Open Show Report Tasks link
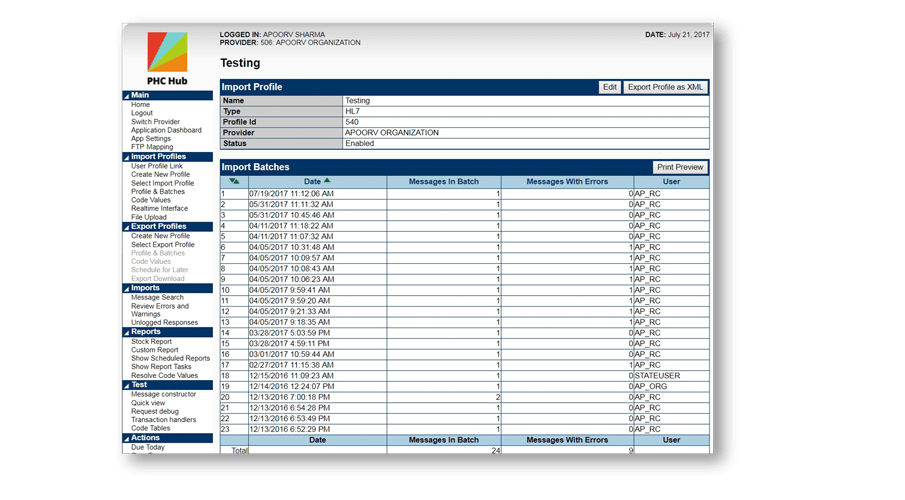This screenshot has height=500, width=905. coord(161,367)
